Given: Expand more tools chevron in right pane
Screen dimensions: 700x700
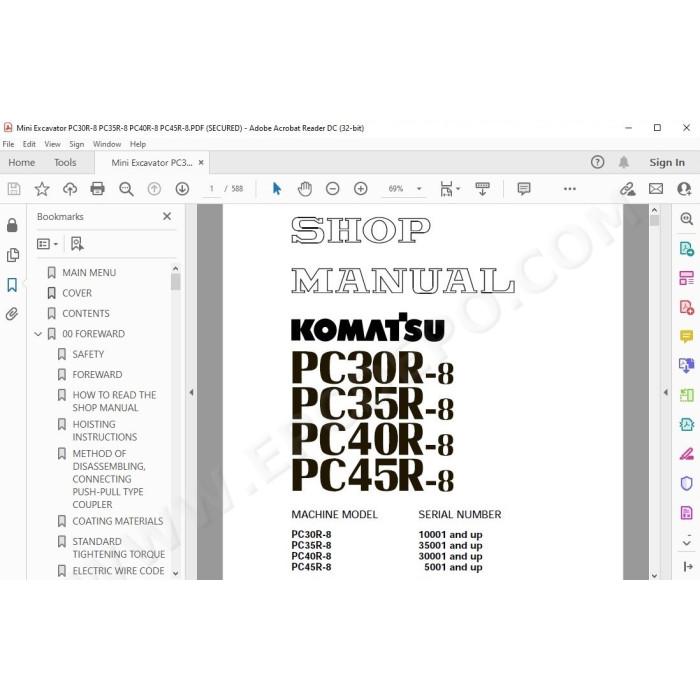Looking at the screenshot, I should pyautogui.click(x=687, y=542).
